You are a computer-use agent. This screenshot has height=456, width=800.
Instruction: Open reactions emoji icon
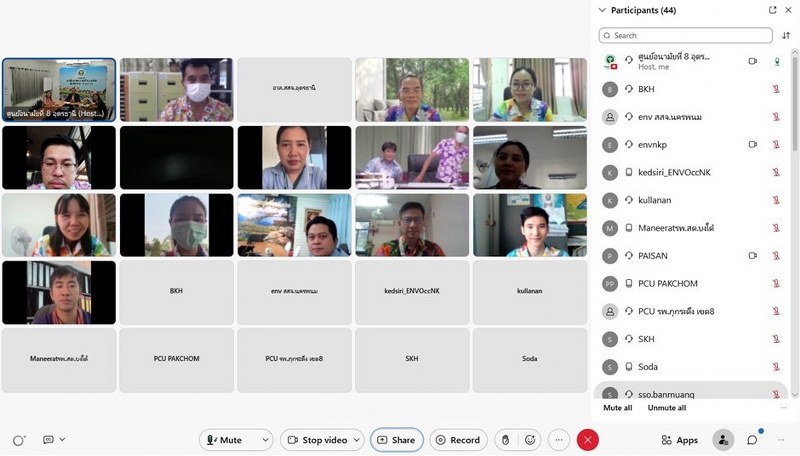pyautogui.click(x=530, y=440)
